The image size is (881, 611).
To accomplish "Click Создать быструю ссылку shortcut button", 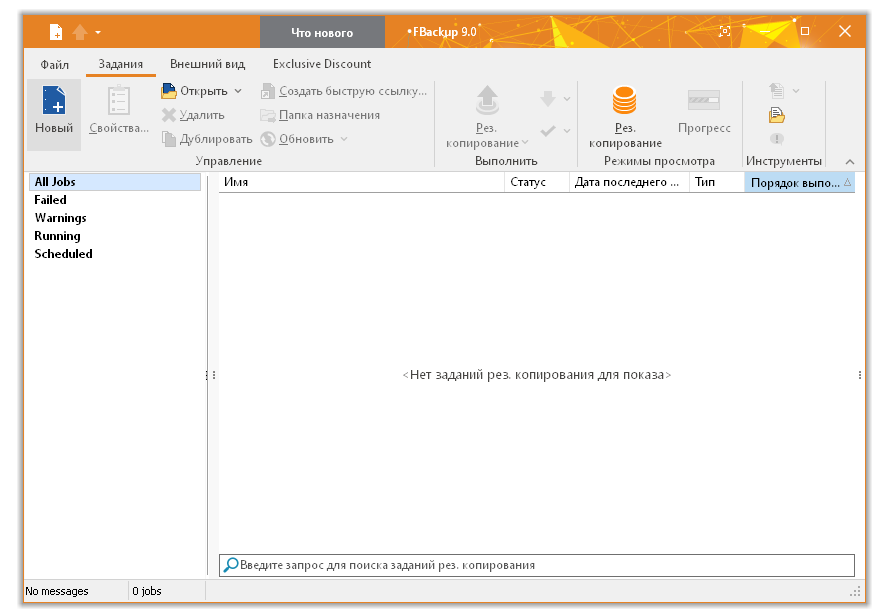I will (344, 91).
